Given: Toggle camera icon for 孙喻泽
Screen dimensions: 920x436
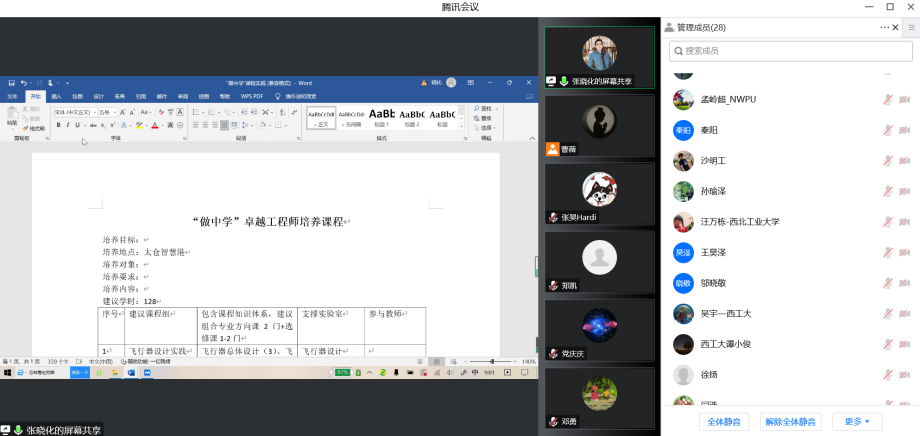Looking at the screenshot, I should (904, 192).
